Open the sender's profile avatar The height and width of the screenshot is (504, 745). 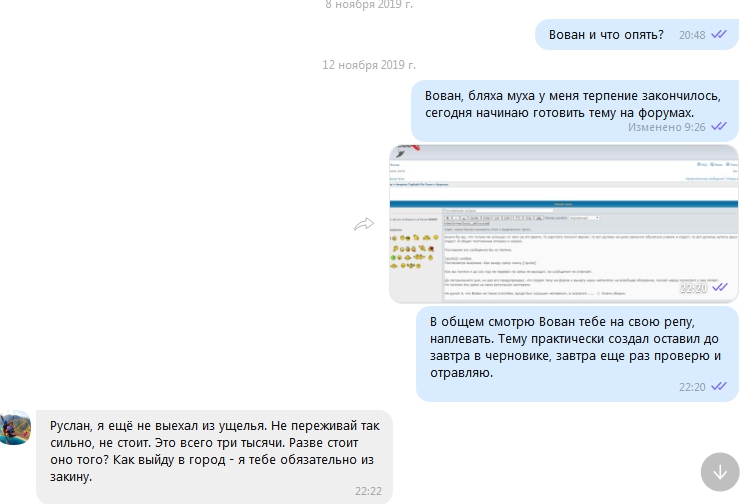[15, 427]
